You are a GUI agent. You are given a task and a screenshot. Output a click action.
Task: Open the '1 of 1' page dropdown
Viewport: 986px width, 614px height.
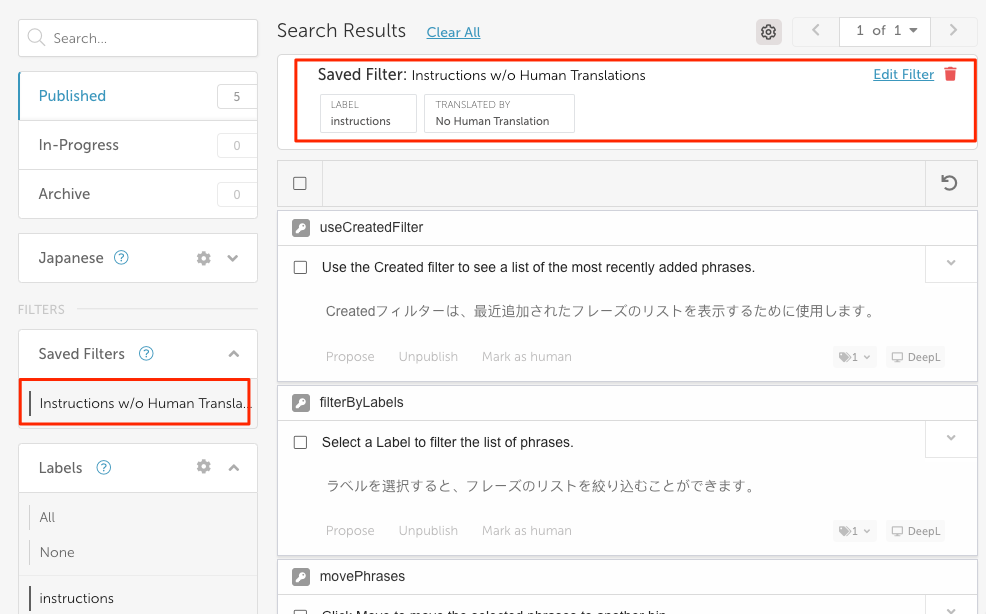pyautogui.click(x=886, y=31)
